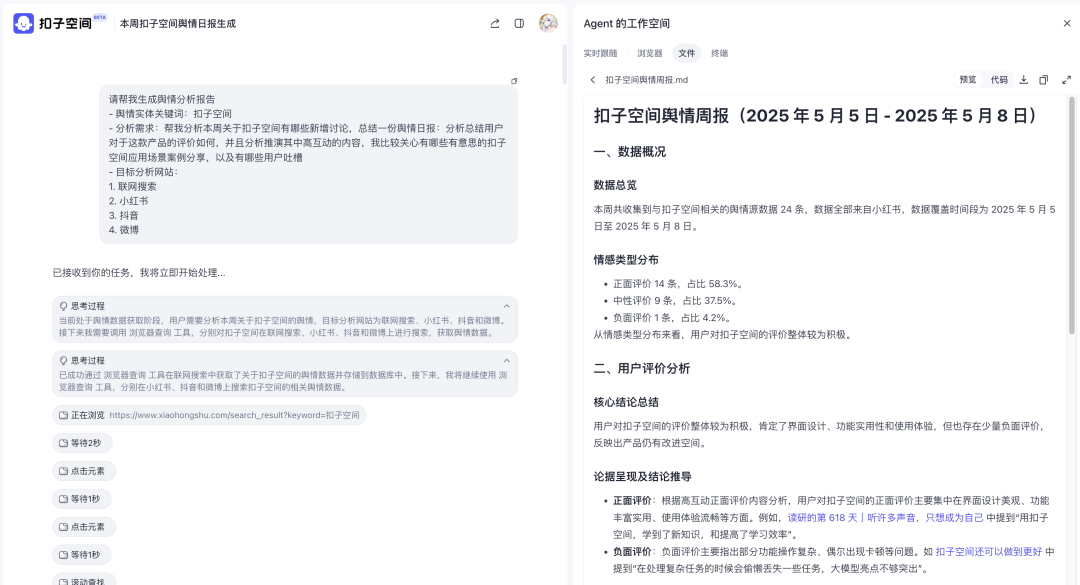This screenshot has width=1080, height=585.
Task: Click the 等待2秒 step icon
Action: pyautogui.click(x=63, y=443)
